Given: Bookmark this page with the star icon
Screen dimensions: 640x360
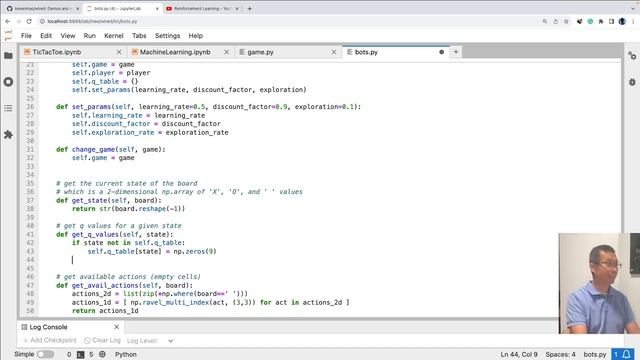Looking at the screenshot, I should tap(566, 21).
